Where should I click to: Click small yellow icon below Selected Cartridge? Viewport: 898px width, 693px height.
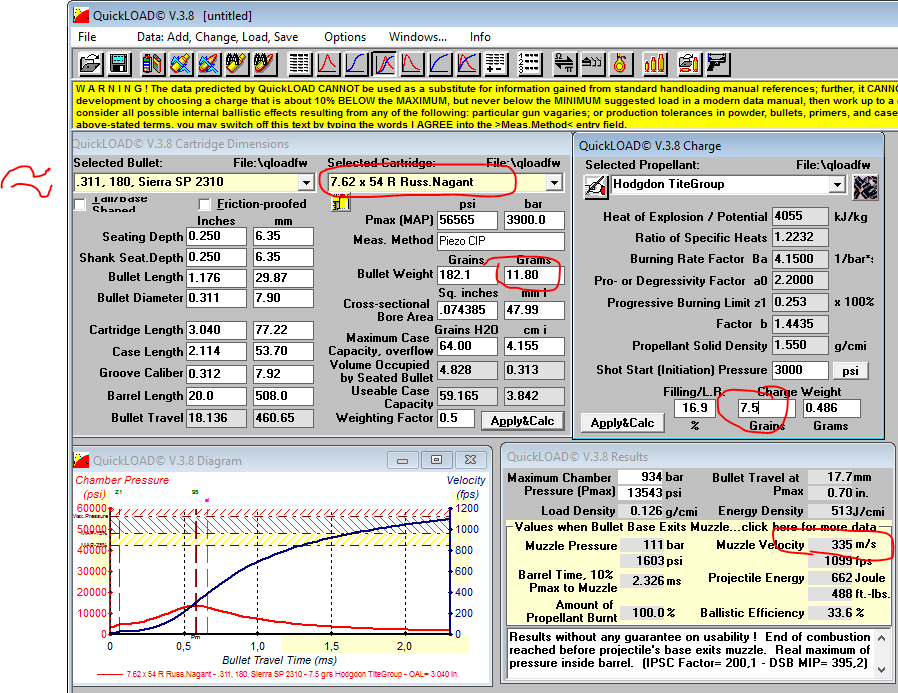[x=340, y=202]
